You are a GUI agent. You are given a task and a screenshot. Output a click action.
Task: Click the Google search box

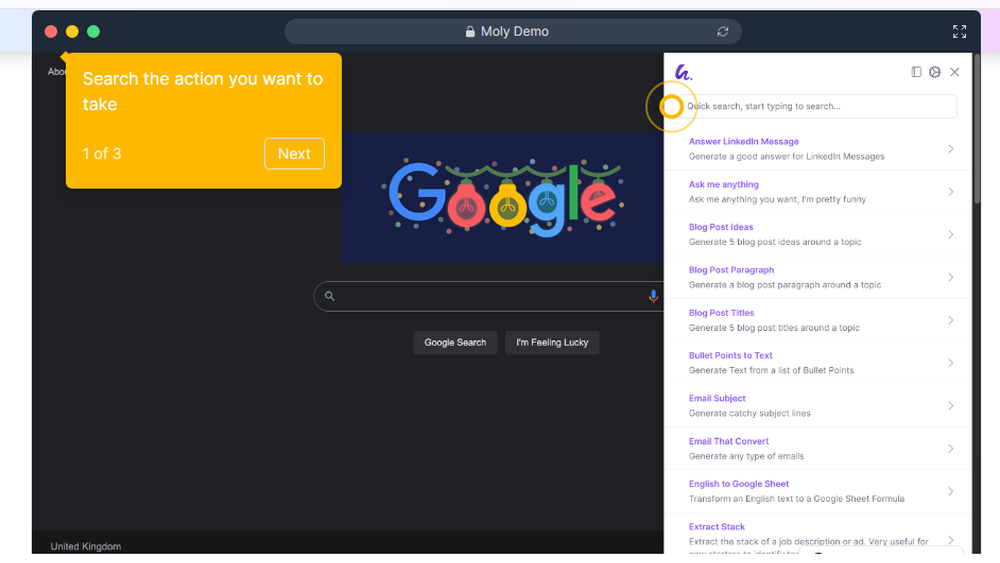pos(489,296)
